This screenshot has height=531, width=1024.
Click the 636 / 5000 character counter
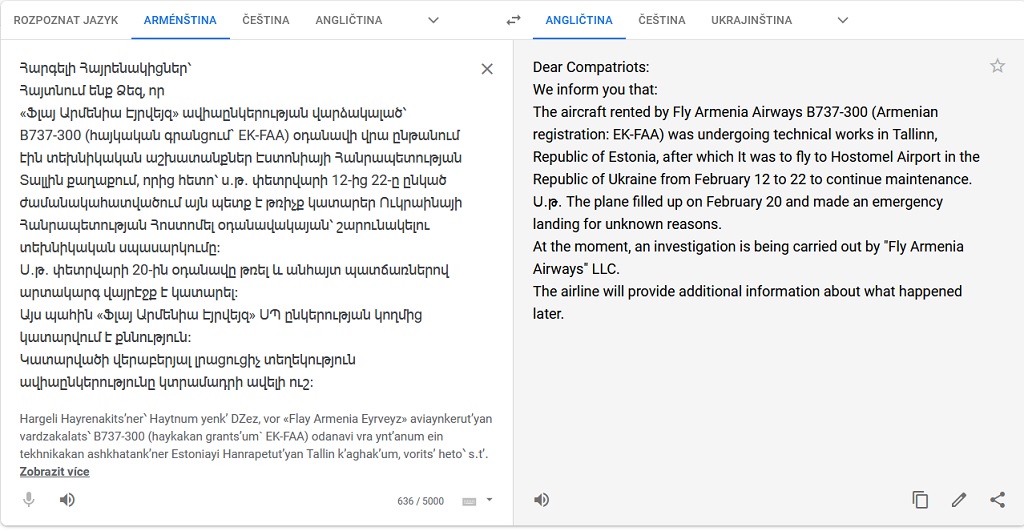click(x=421, y=501)
